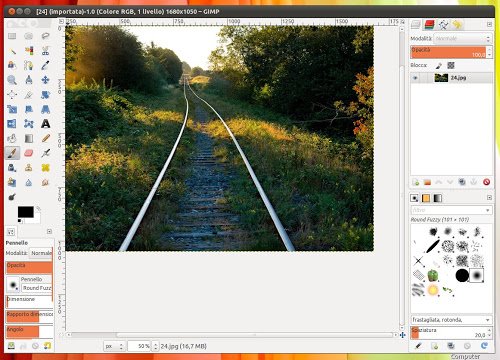Select the Pencil tool
Screen dimensions: 500x360
46,138
